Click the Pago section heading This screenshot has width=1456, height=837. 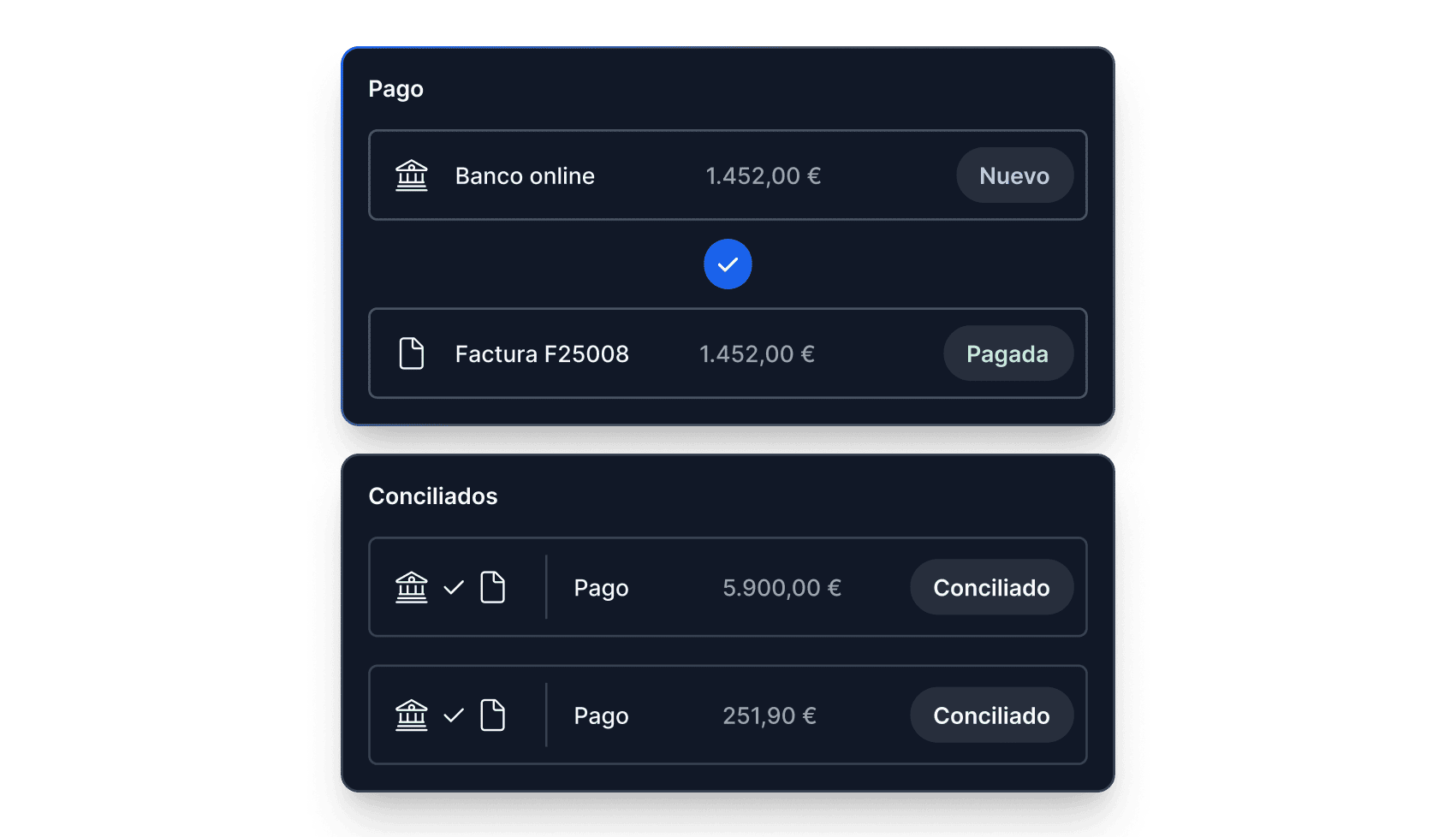click(x=395, y=89)
